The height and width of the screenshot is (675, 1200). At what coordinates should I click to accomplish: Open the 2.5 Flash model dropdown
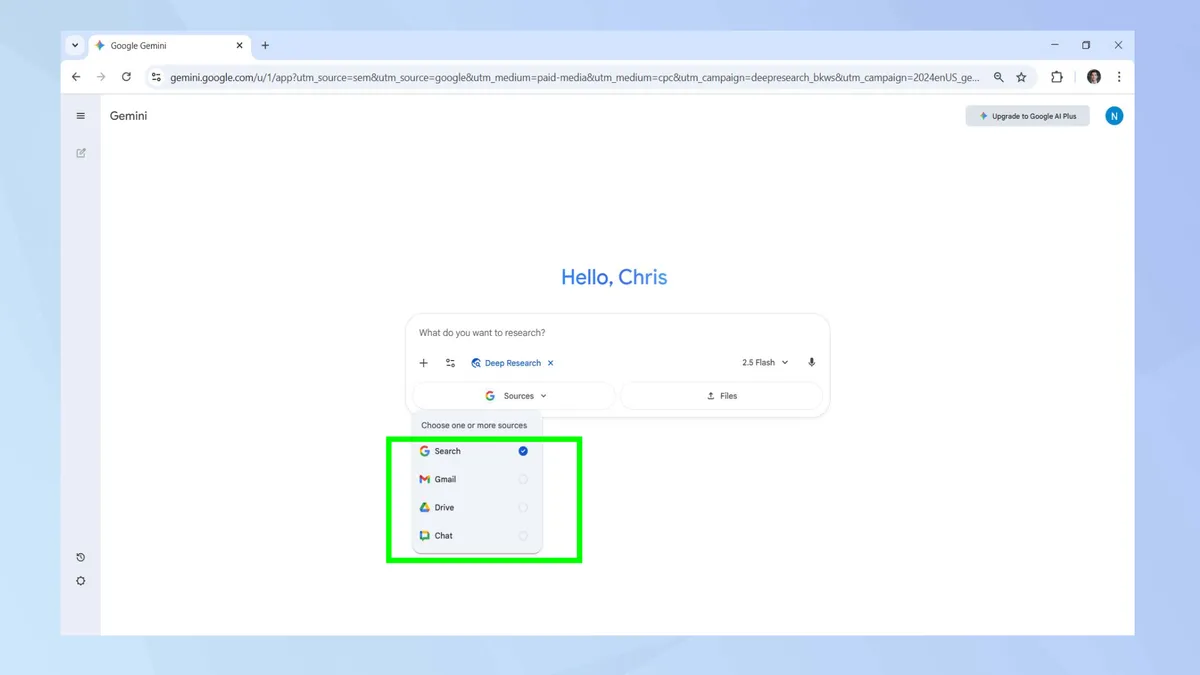pyautogui.click(x=764, y=362)
